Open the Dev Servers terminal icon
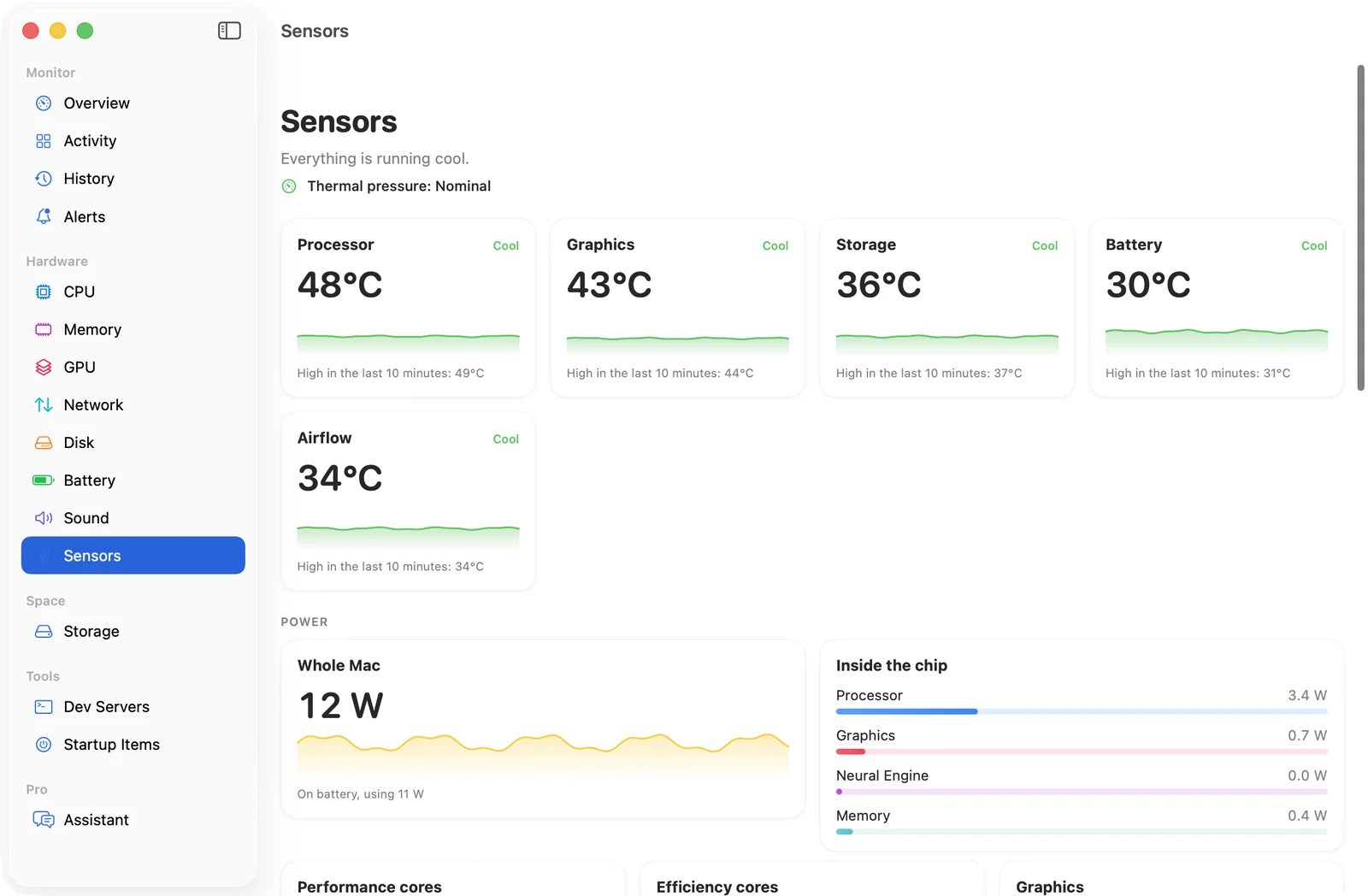Screen dimensions: 1368x896 (x=44, y=706)
